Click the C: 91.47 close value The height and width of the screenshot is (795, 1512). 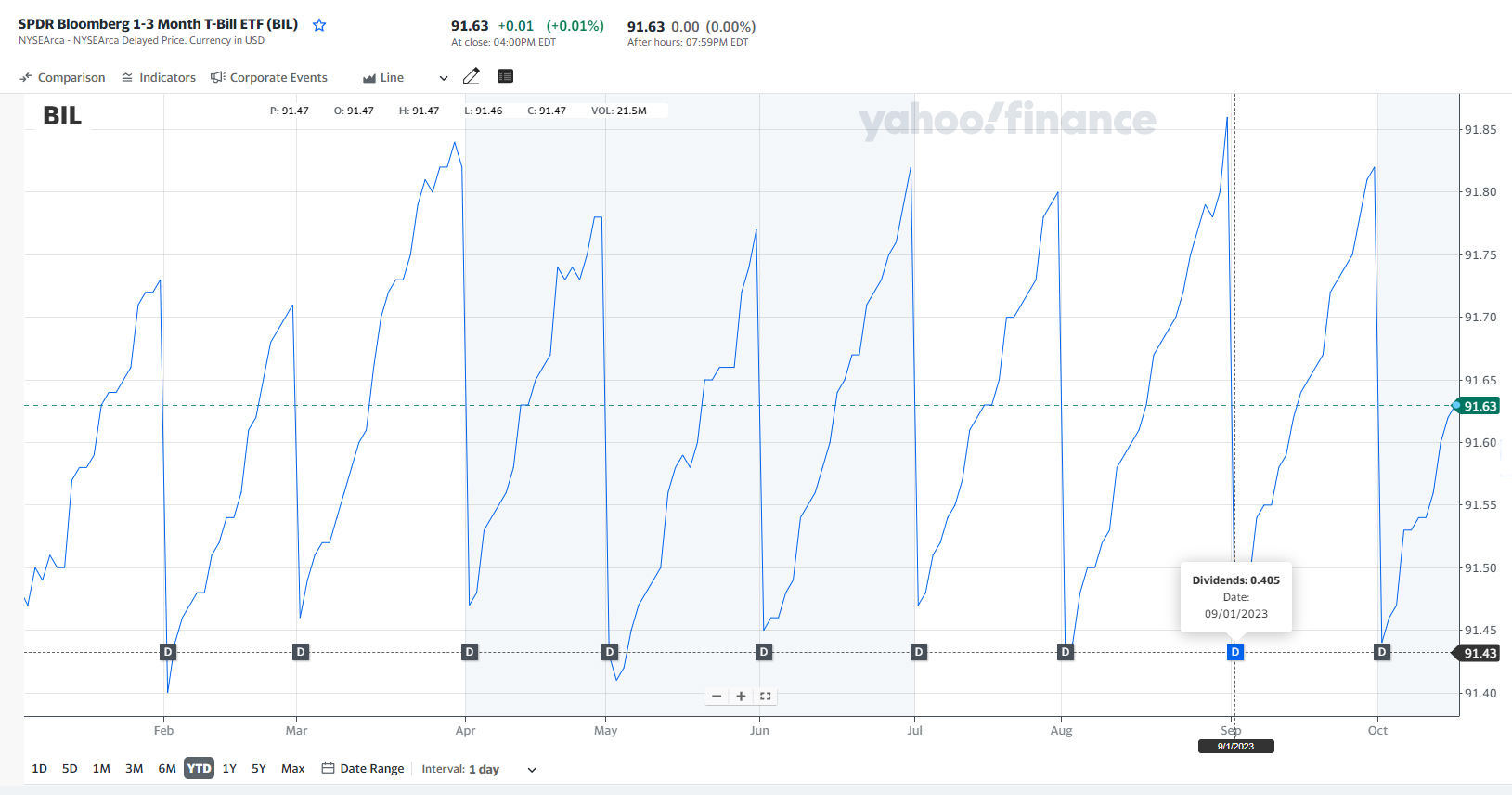pos(547,111)
